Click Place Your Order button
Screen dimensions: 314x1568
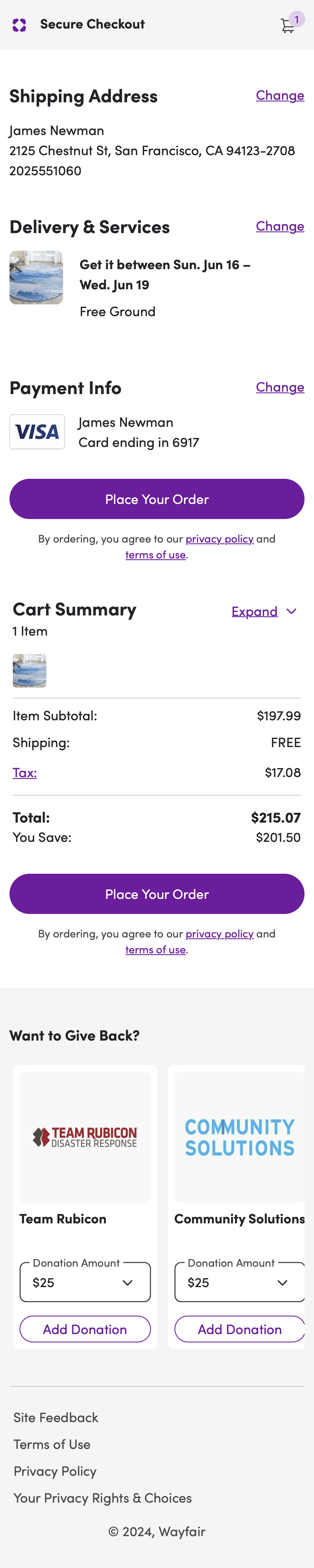[x=157, y=499]
